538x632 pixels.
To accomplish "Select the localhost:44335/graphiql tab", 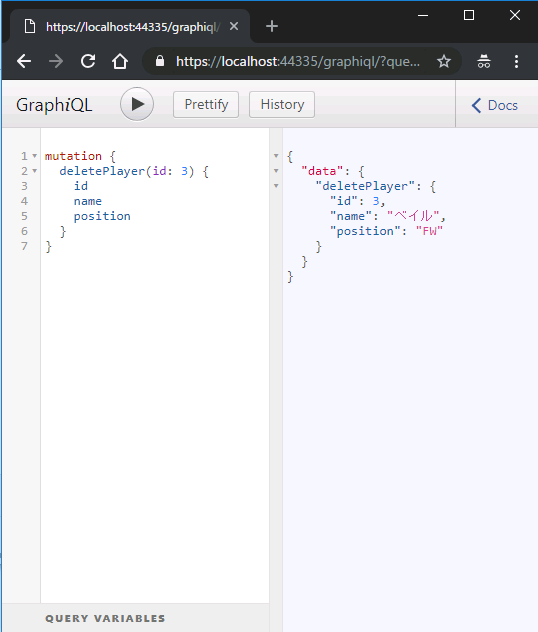I will click(130, 27).
